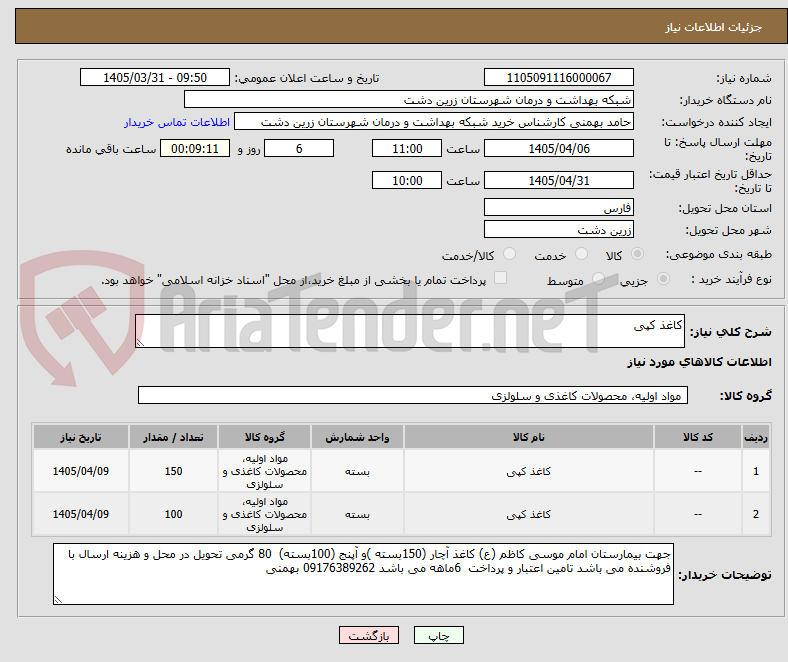Click the توضیحات خریدار text area

pyautogui.click(x=363, y=574)
